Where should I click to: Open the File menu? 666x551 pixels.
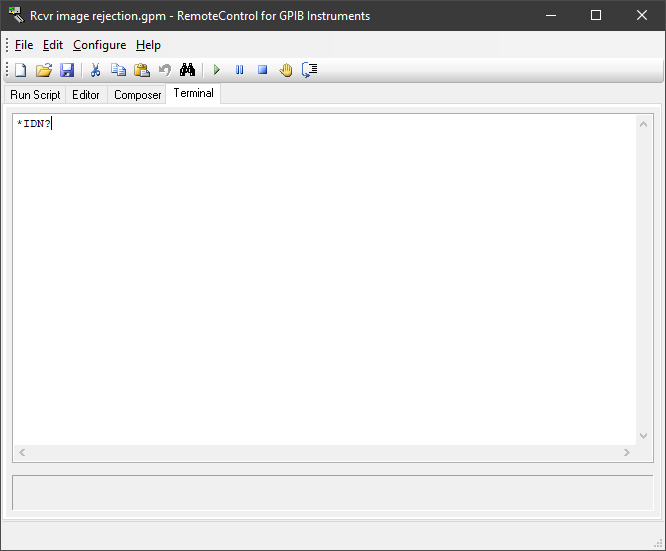click(x=24, y=45)
